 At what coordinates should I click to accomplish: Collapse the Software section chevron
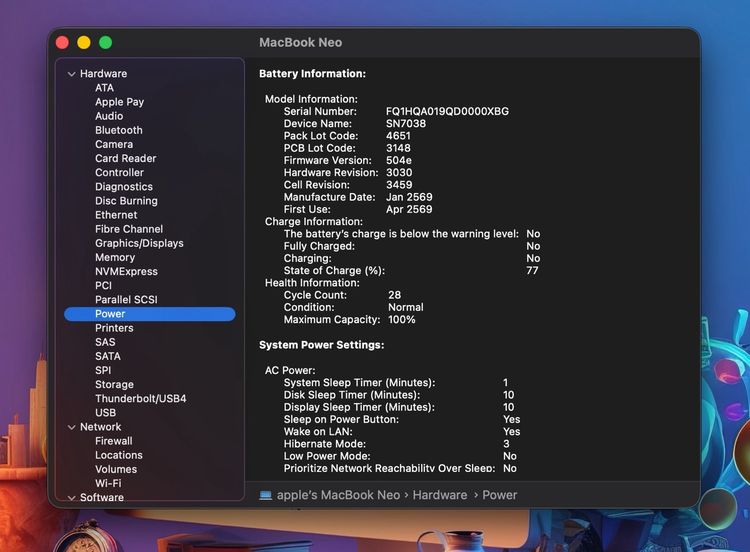pyautogui.click(x=72, y=498)
